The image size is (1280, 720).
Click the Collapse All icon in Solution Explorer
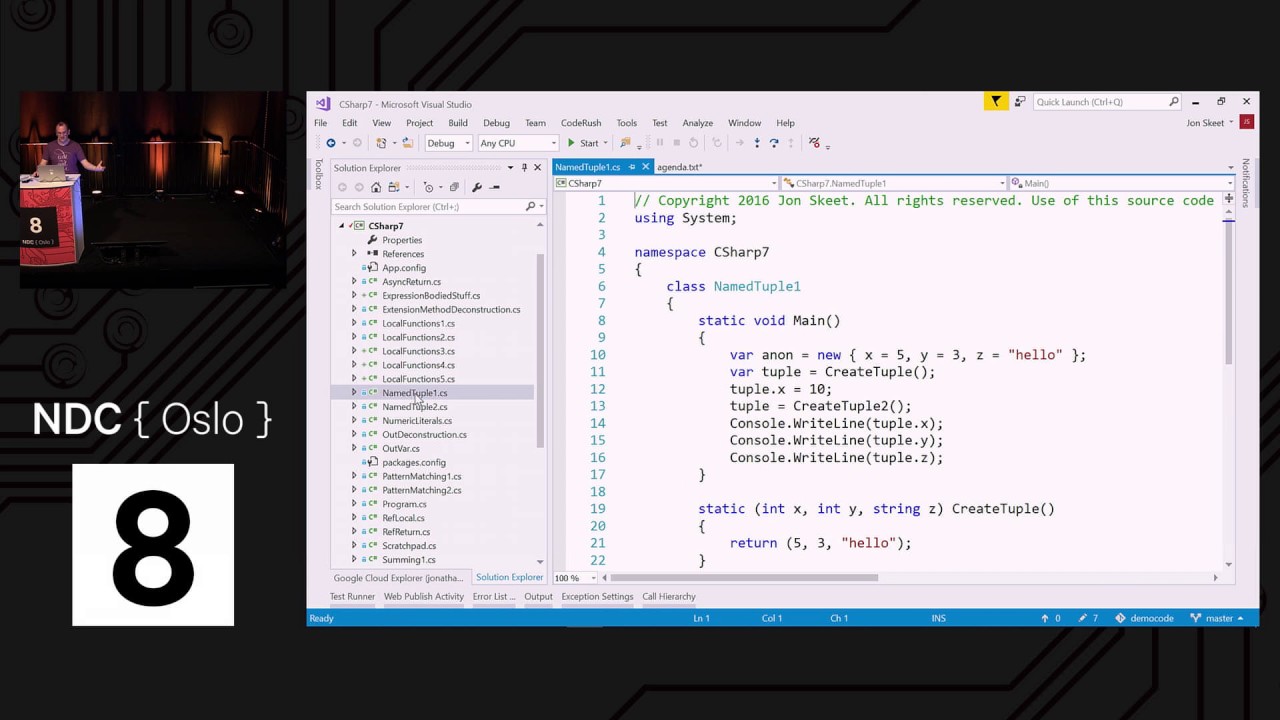(454, 187)
